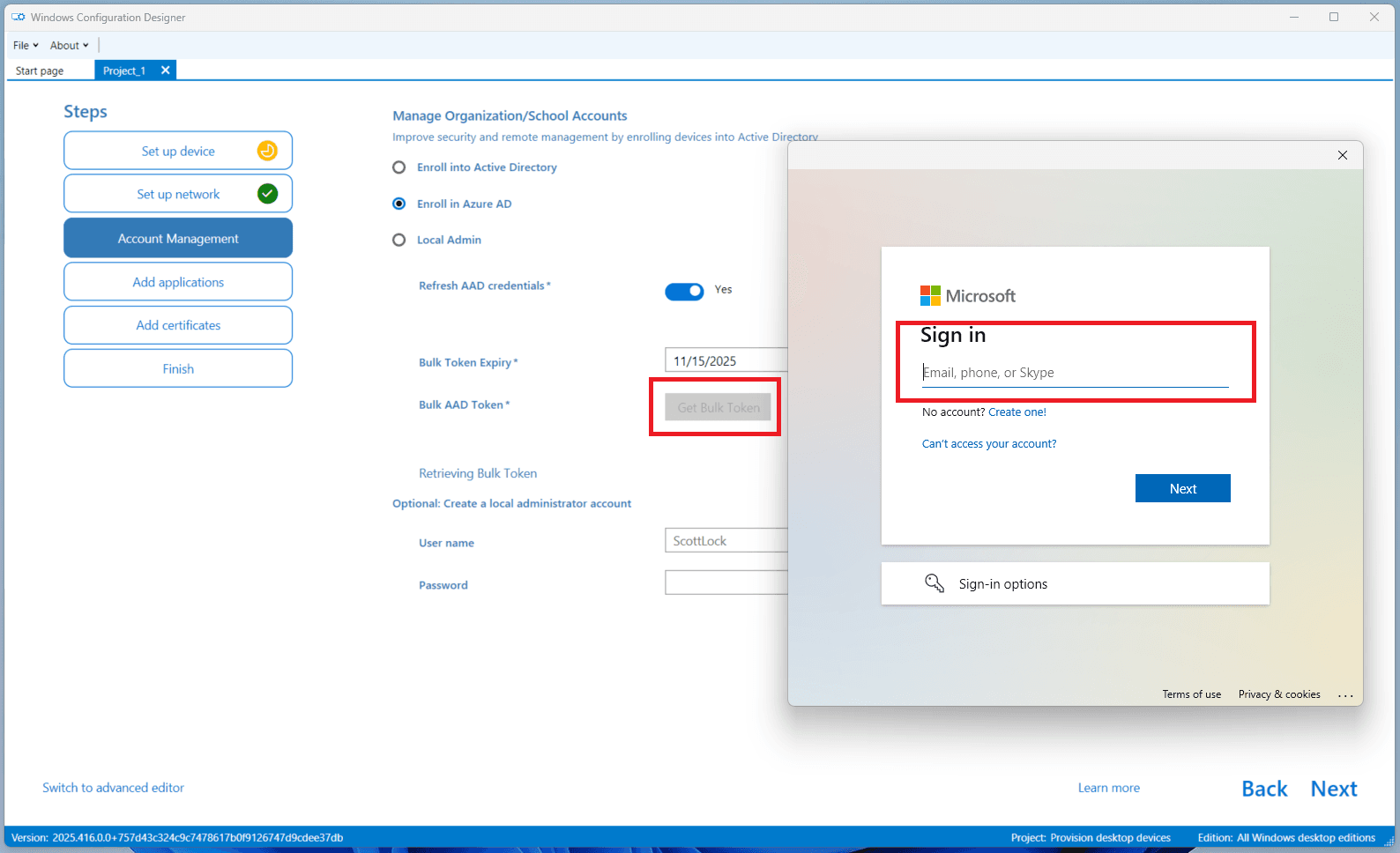Click the yellow pending icon on Set up device
Screen dimensions: 1400x853
pos(267,151)
